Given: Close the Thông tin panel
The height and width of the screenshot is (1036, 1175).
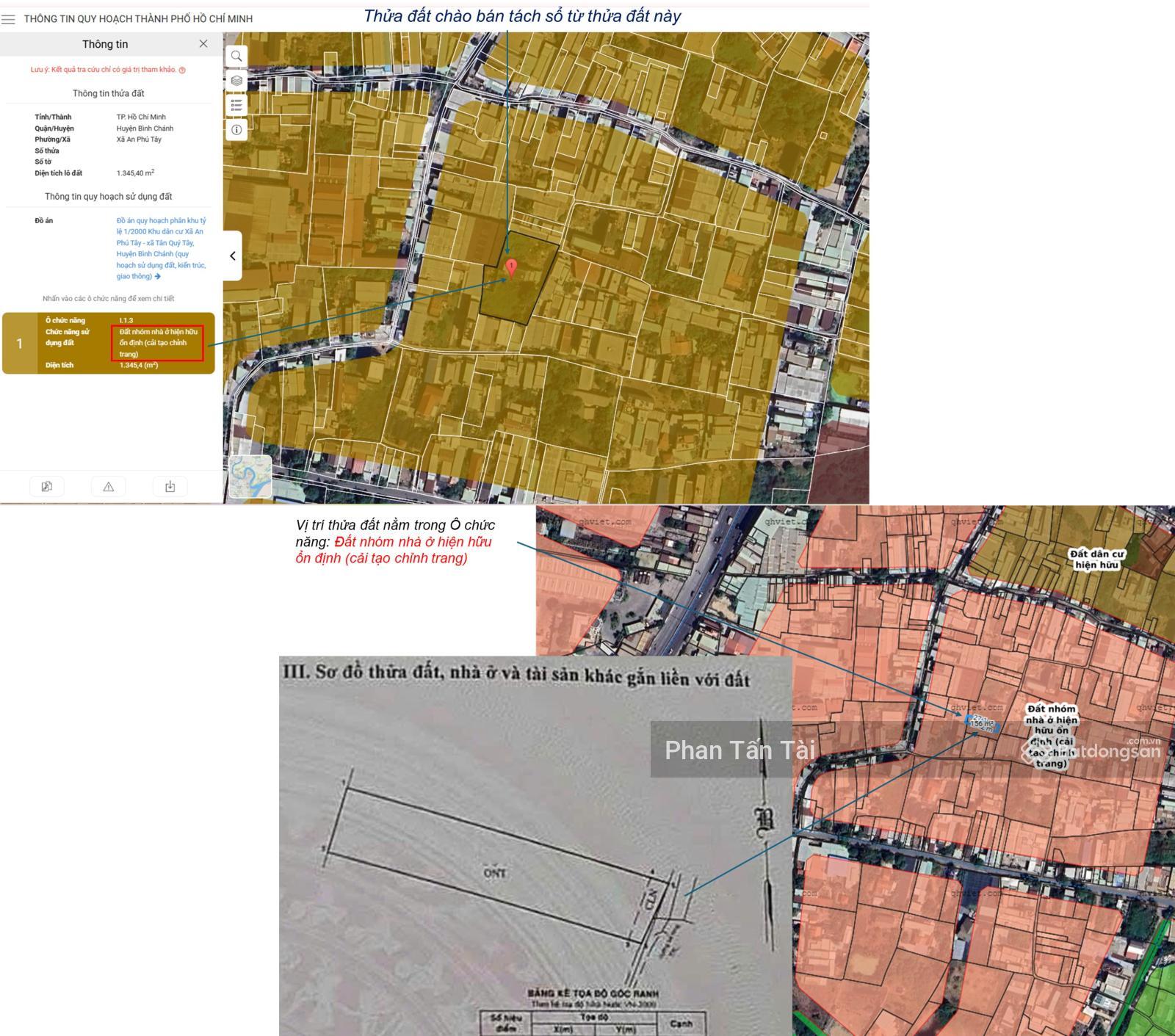Looking at the screenshot, I should click(203, 44).
